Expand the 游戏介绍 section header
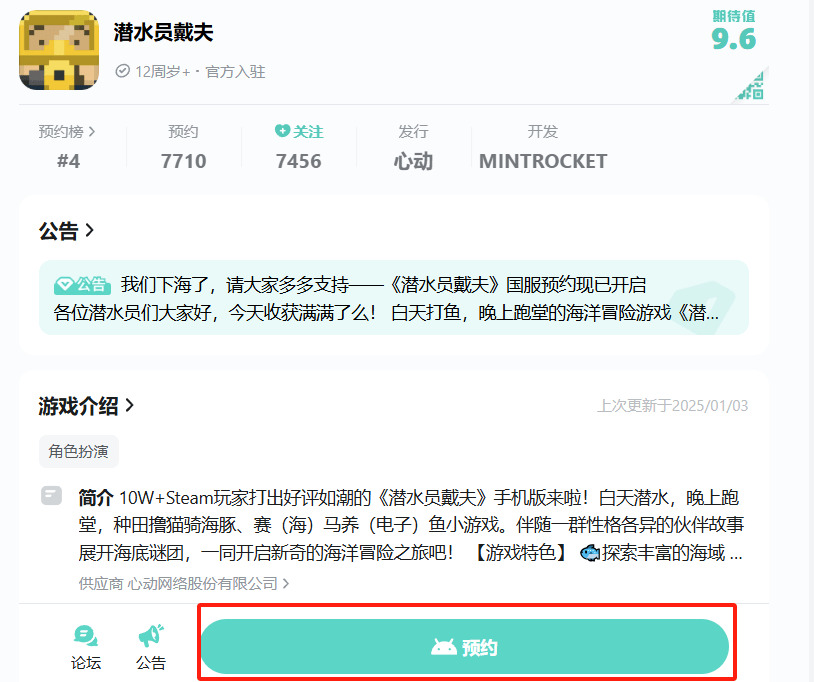814x682 pixels. tap(86, 406)
